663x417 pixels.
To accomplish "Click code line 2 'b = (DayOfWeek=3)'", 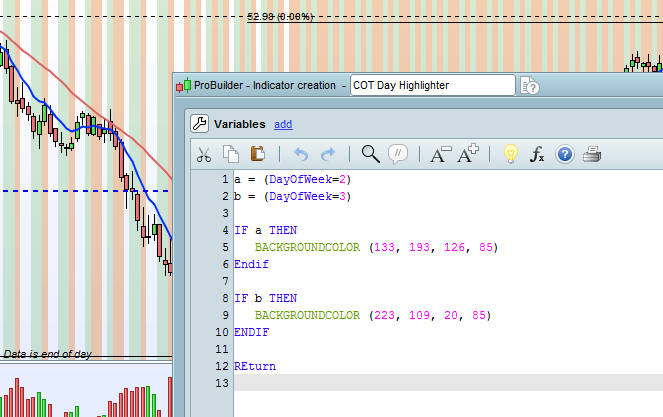I will pos(293,196).
